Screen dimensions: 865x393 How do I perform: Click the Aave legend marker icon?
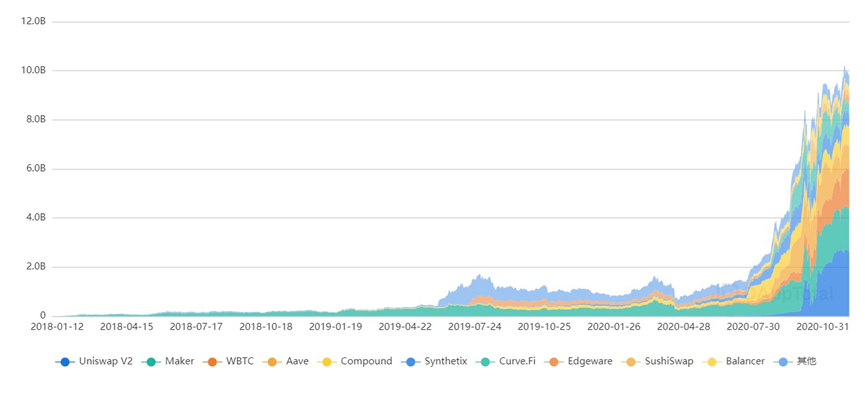pos(273,362)
